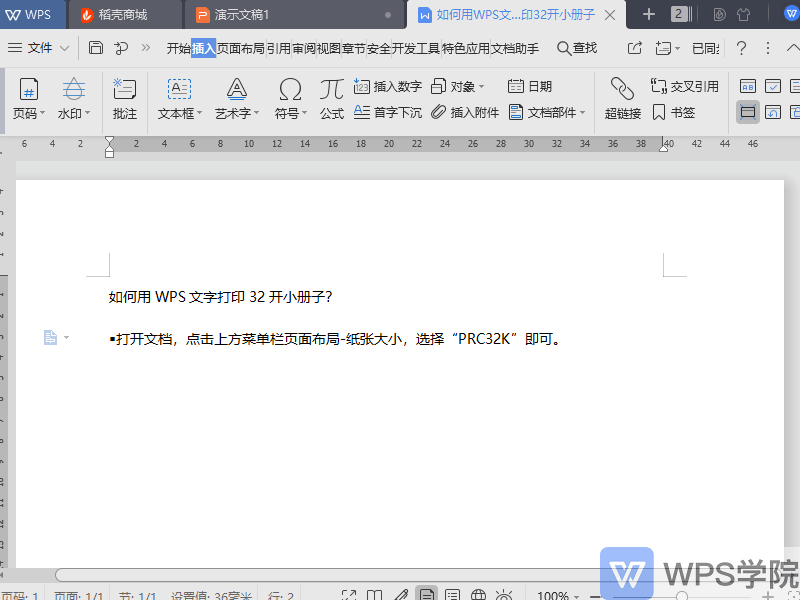Image resolution: width=800 pixels, height=600 pixels.
Task: Insert a comment using the 批注 icon
Action: [124, 97]
